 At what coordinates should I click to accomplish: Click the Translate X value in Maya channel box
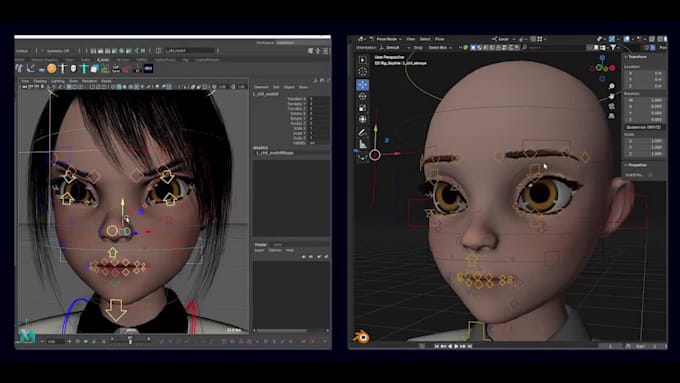[319, 99]
